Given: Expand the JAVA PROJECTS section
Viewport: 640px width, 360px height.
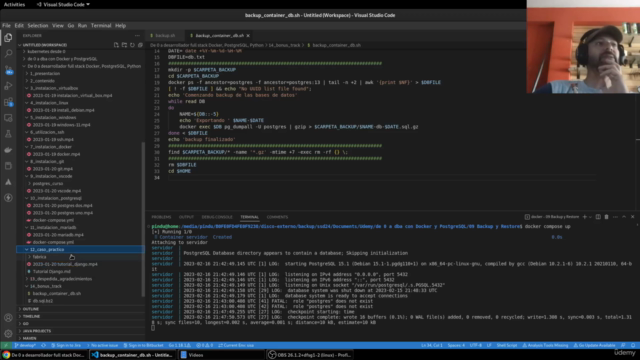Looking at the screenshot, I should point(37,331).
